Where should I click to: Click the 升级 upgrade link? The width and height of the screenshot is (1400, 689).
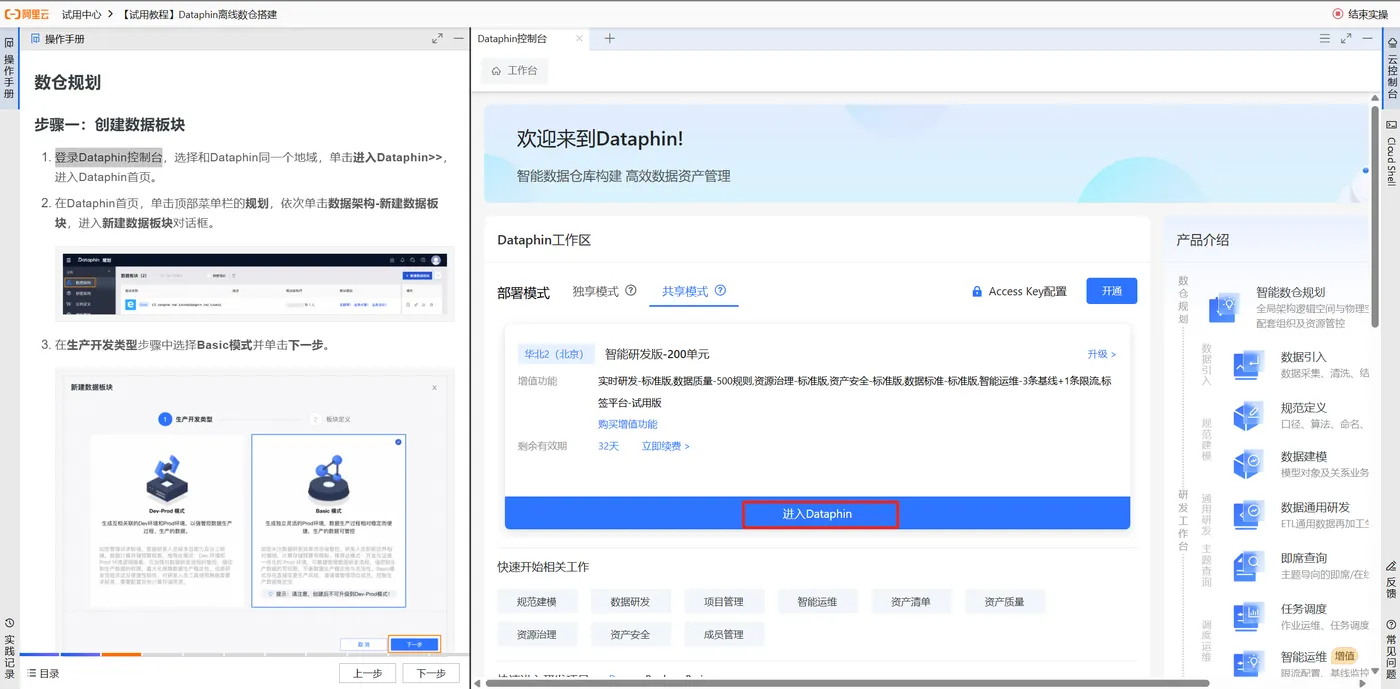(x=1102, y=354)
